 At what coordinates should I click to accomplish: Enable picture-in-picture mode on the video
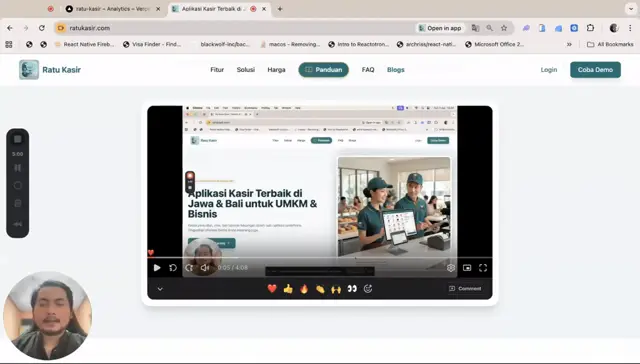click(x=467, y=268)
